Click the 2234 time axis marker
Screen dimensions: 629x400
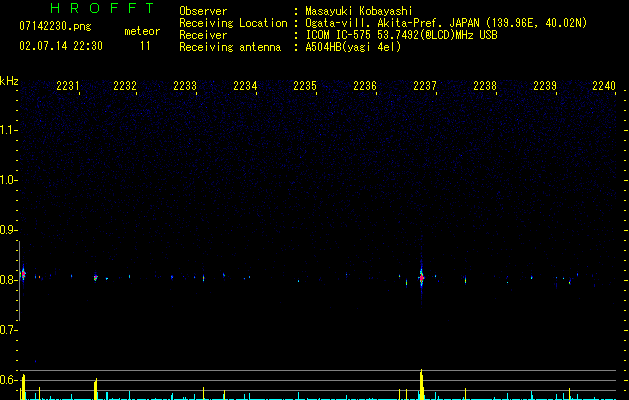pyautogui.click(x=245, y=86)
